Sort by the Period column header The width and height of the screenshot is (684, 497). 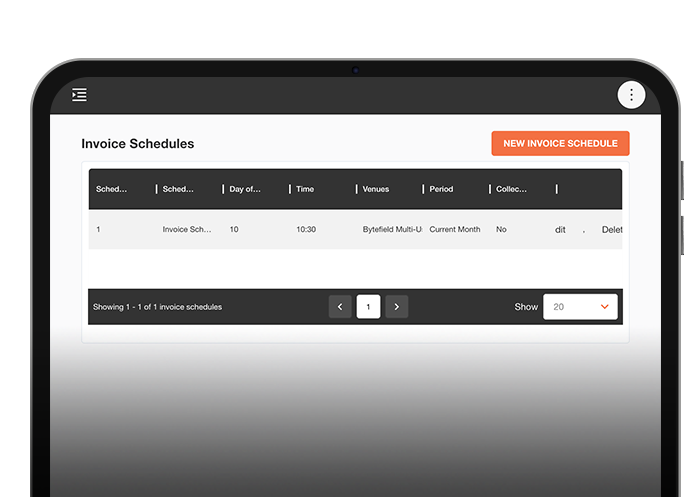click(x=441, y=189)
